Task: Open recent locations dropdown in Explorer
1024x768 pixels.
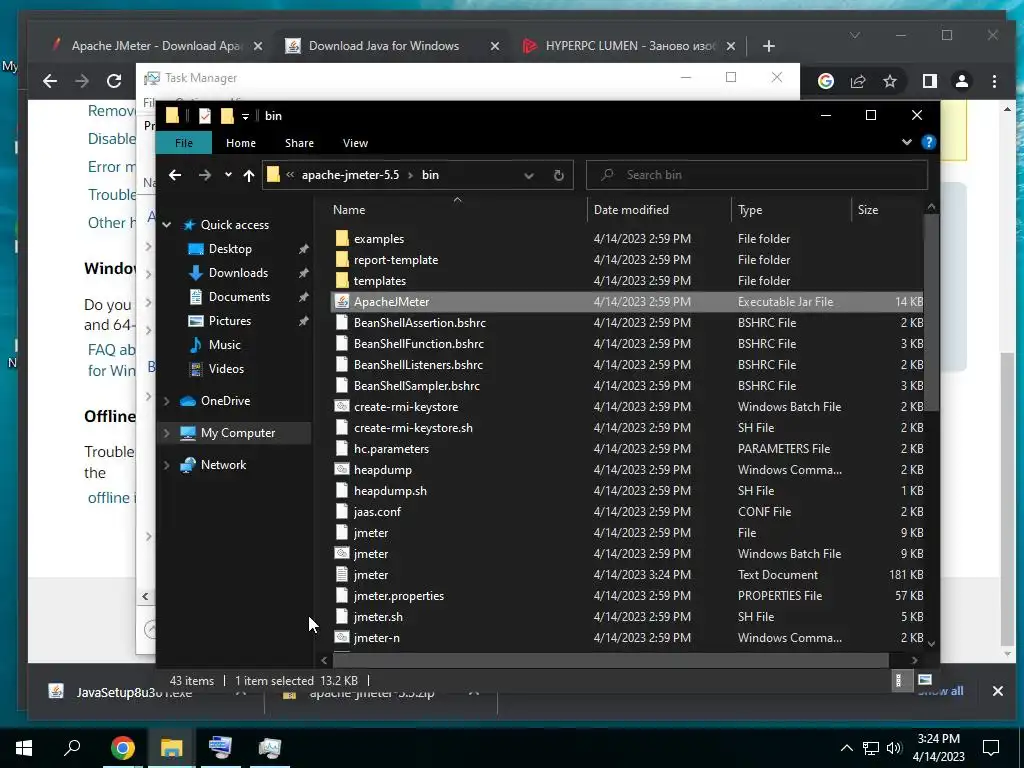Action: coord(228,175)
